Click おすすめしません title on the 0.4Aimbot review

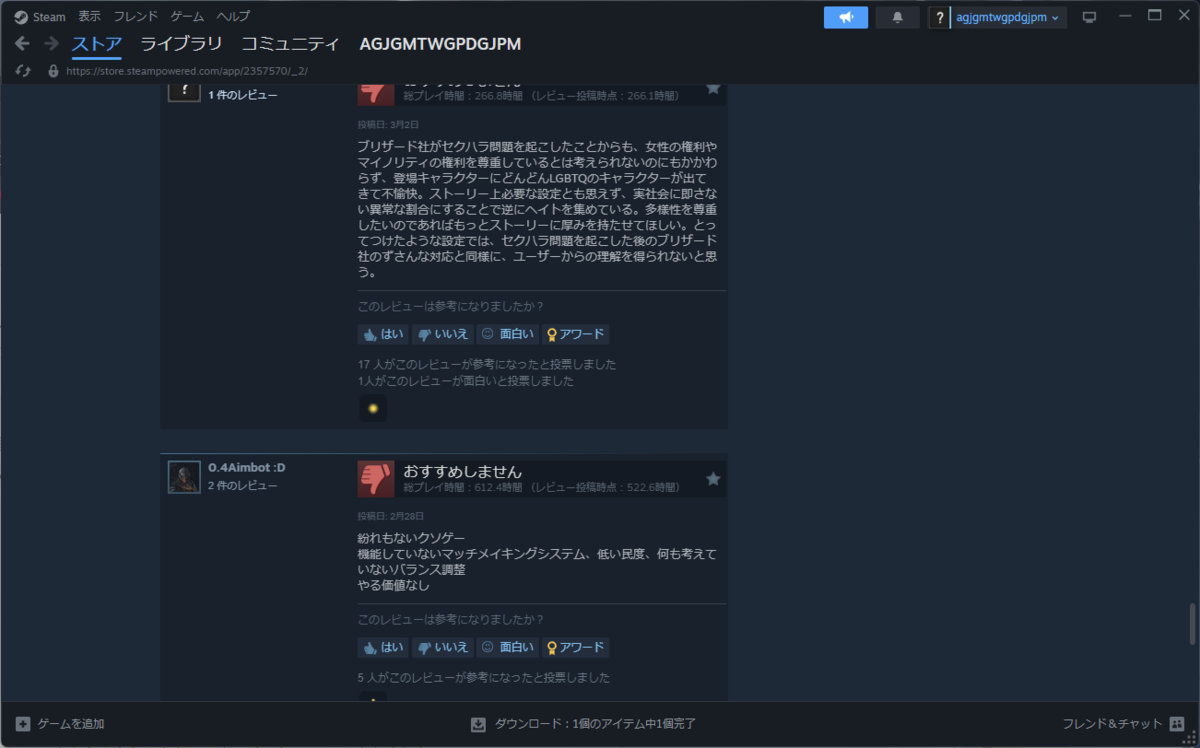(x=463, y=471)
